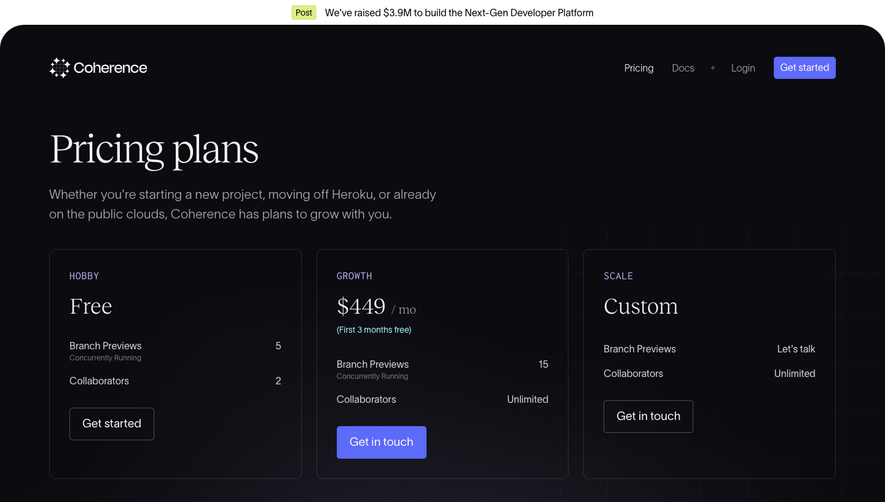Click the / mo label beside $449
885x502 pixels.
click(404, 309)
